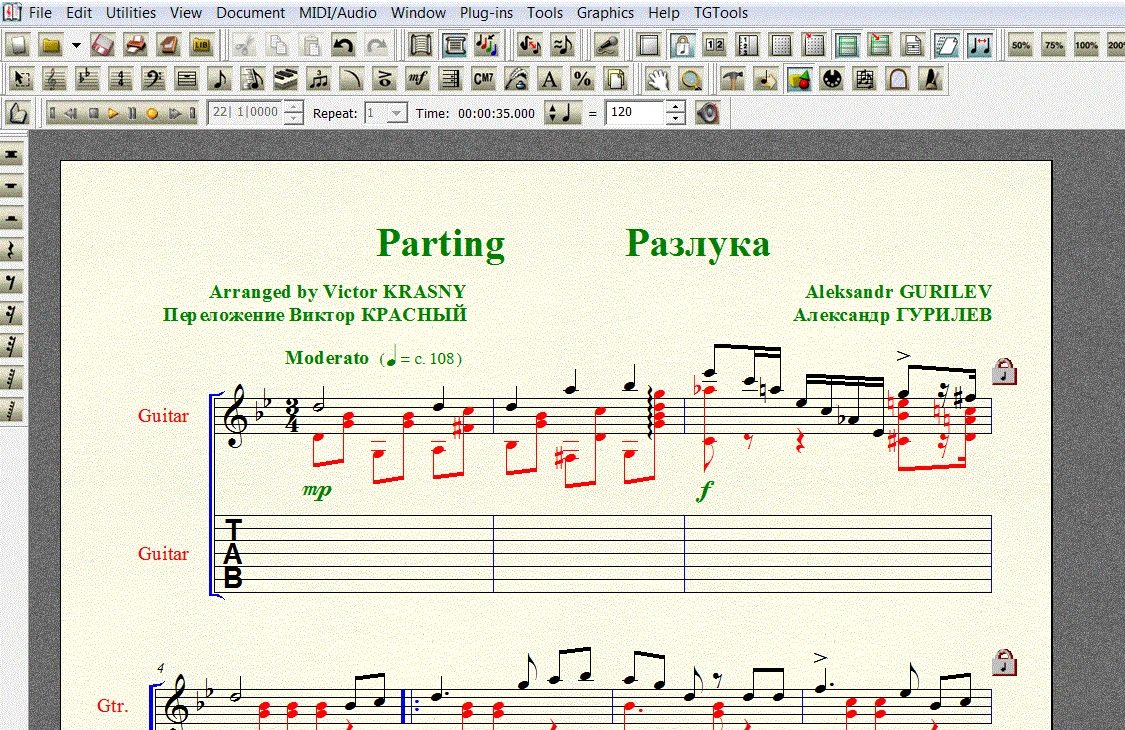Select the Simple Entry eighth note tool
1125x730 pixels.
tap(220, 79)
